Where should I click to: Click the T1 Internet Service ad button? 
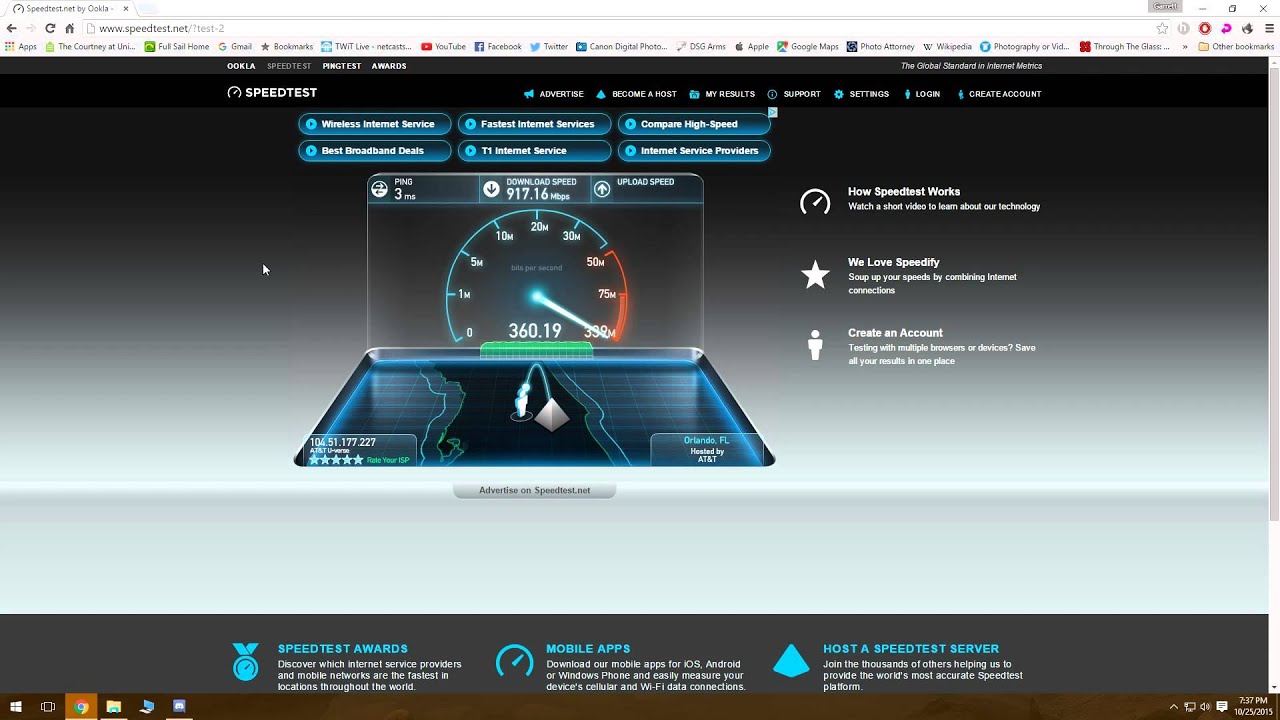click(534, 151)
